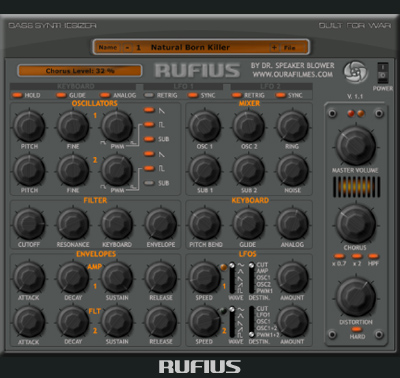Image resolution: width=400 pixels, height=378 pixels.
Task: Select previous preset with minus button
Action: click(x=127, y=48)
